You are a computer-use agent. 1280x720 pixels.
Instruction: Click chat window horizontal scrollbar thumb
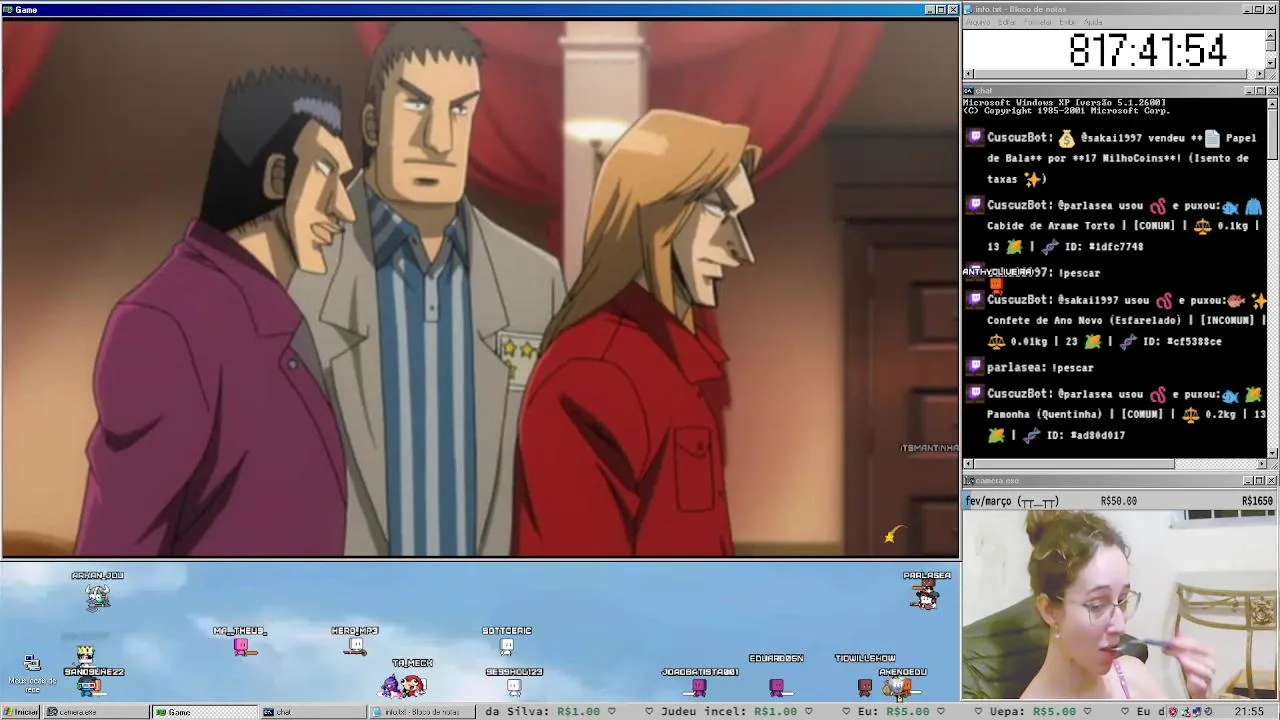coord(1074,464)
